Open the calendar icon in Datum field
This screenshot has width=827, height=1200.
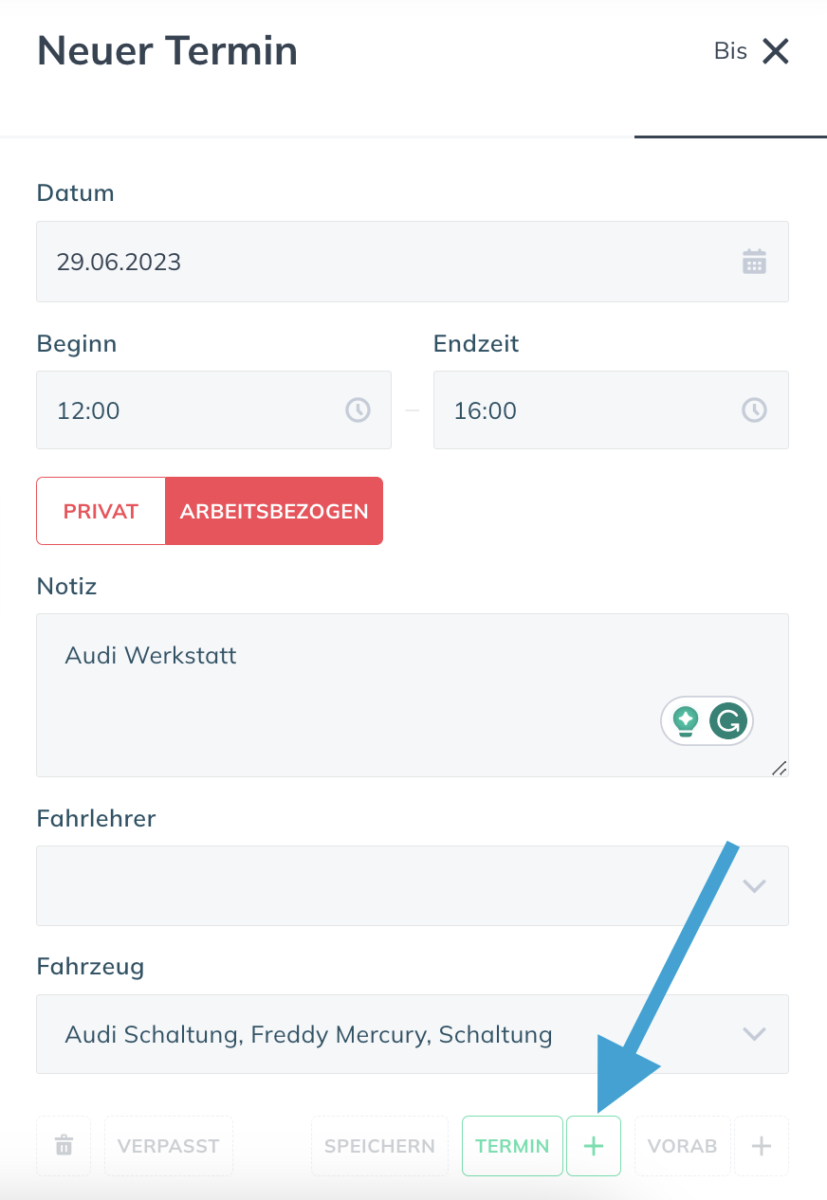754,262
